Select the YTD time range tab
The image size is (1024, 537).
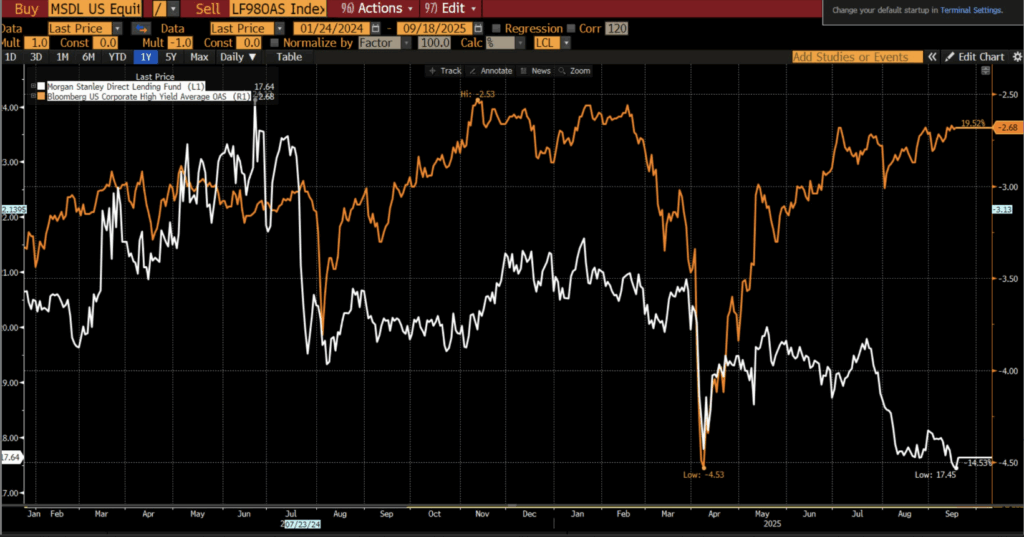(117, 57)
